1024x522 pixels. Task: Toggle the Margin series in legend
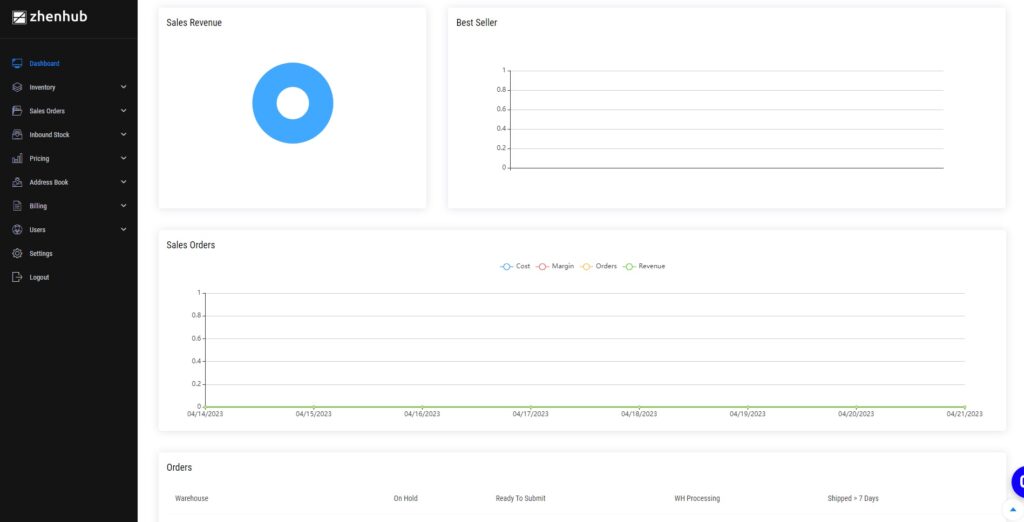[555, 267]
